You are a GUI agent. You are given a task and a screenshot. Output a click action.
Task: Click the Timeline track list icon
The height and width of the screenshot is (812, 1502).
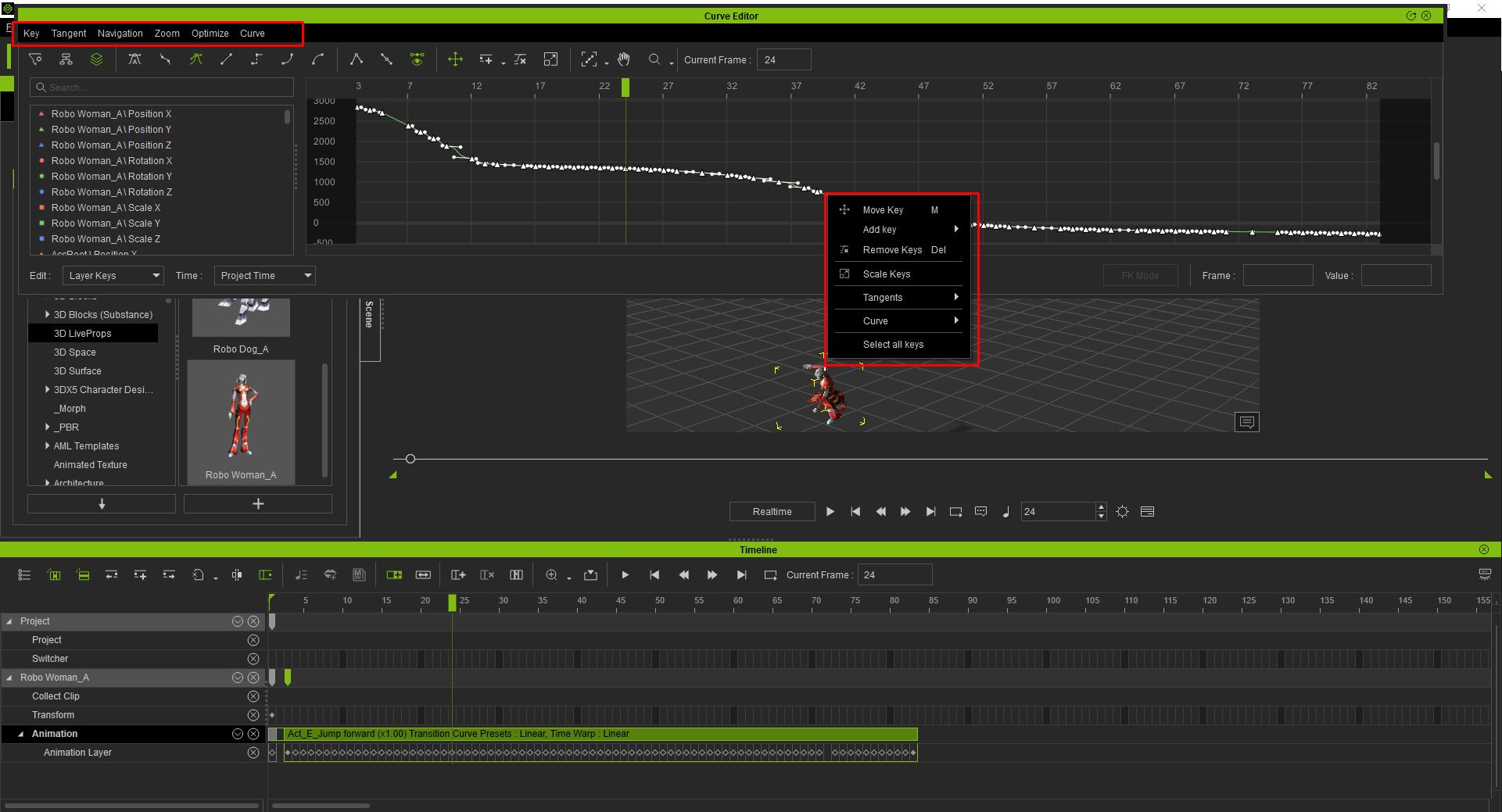coord(24,575)
